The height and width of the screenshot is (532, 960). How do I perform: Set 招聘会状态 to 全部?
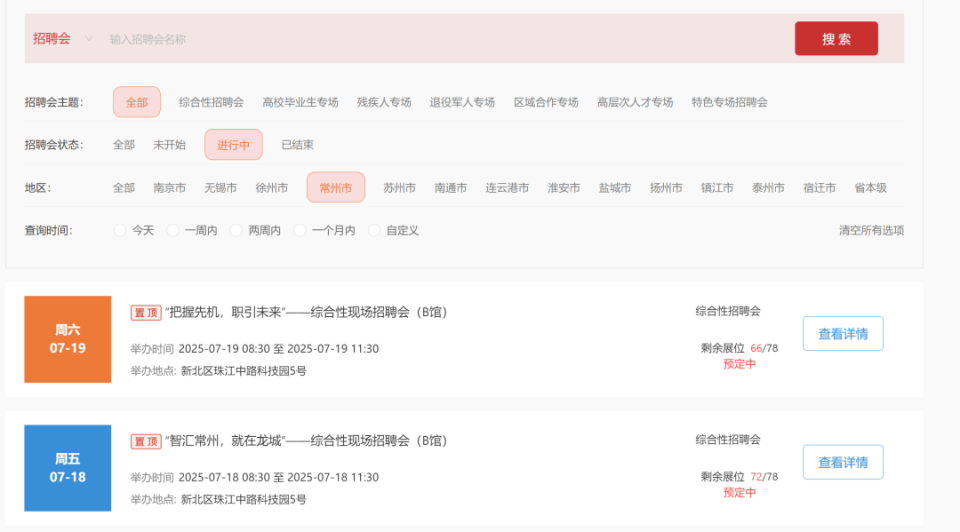[124, 145]
